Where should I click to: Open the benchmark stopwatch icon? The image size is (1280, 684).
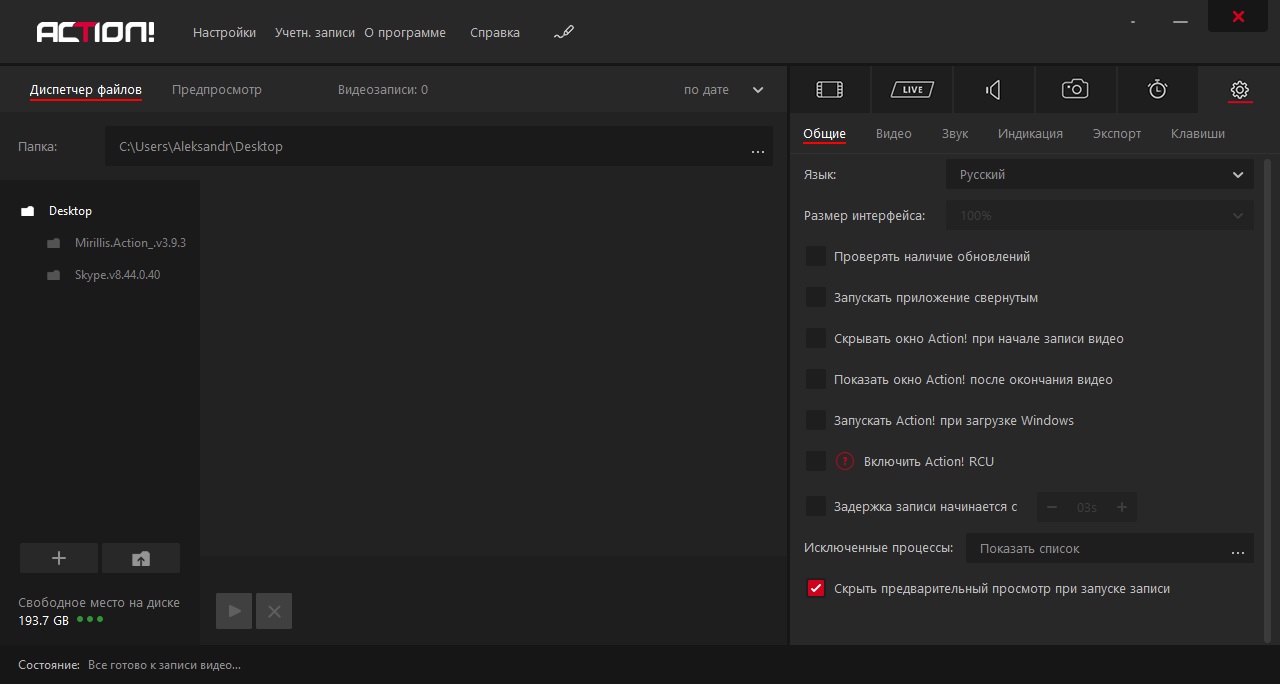coord(1157,90)
